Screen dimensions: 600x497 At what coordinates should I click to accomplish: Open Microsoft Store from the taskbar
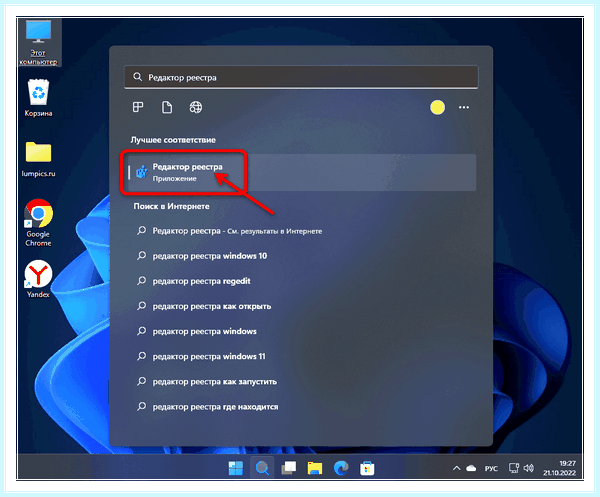point(367,468)
